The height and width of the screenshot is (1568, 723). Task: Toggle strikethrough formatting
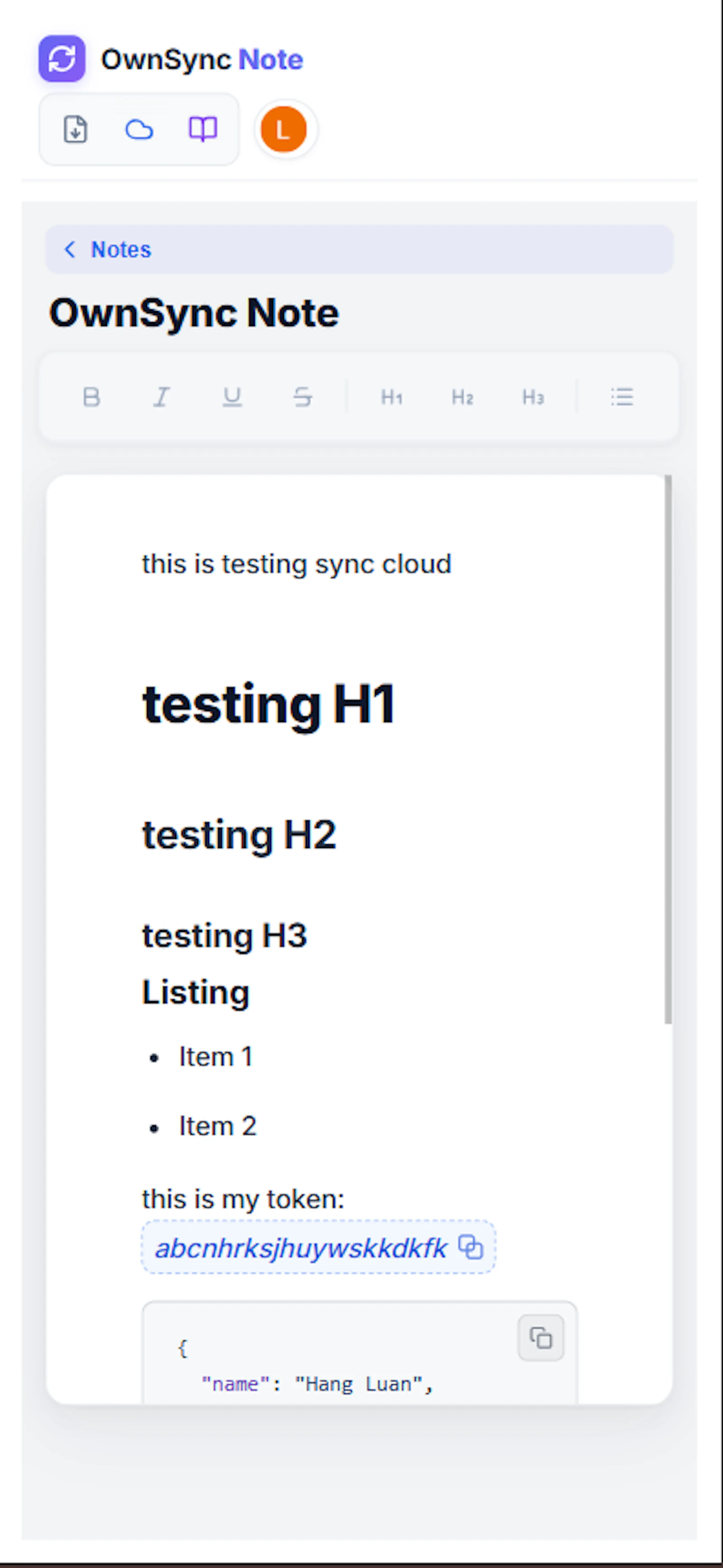303,397
